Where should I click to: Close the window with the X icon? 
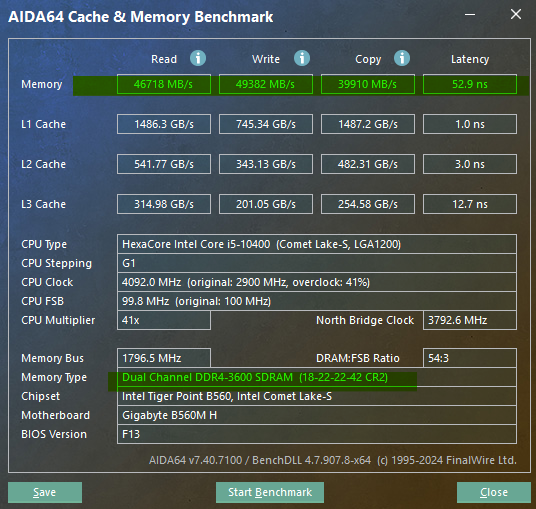coord(516,14)
